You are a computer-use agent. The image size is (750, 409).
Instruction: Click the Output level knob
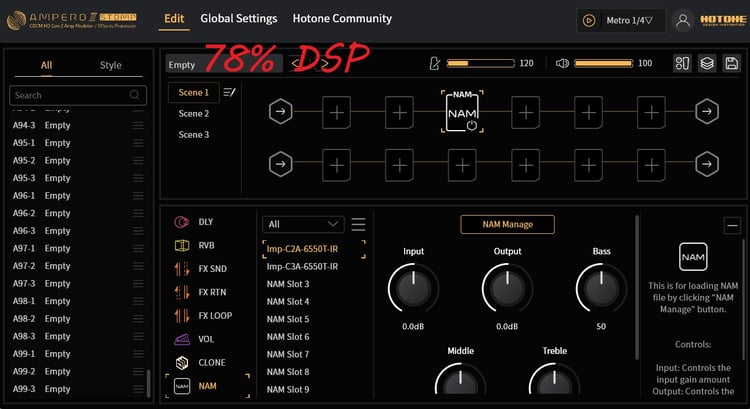pyautogui.click(x=507, y=288)
